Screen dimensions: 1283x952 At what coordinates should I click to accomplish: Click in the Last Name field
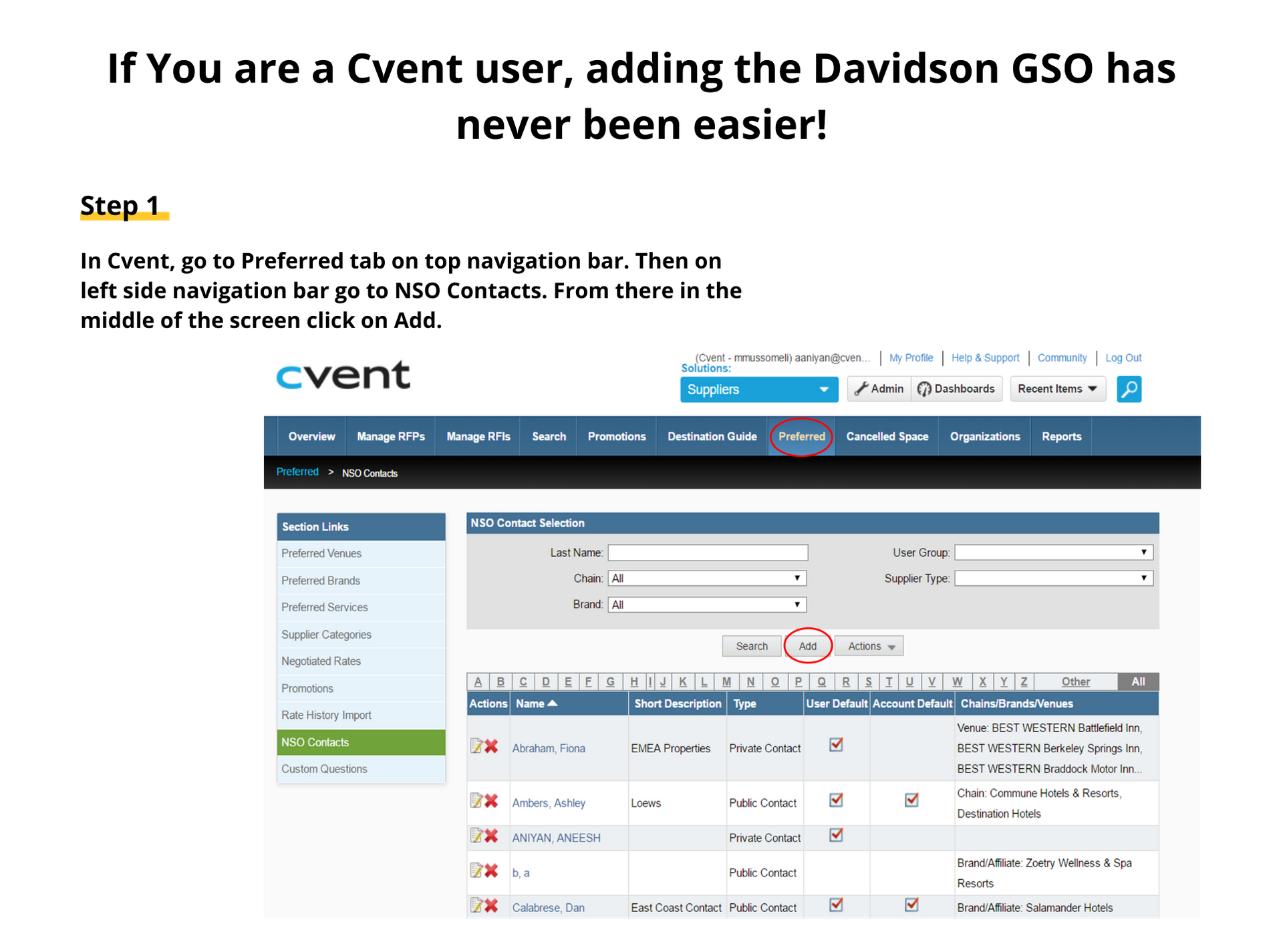708,552
